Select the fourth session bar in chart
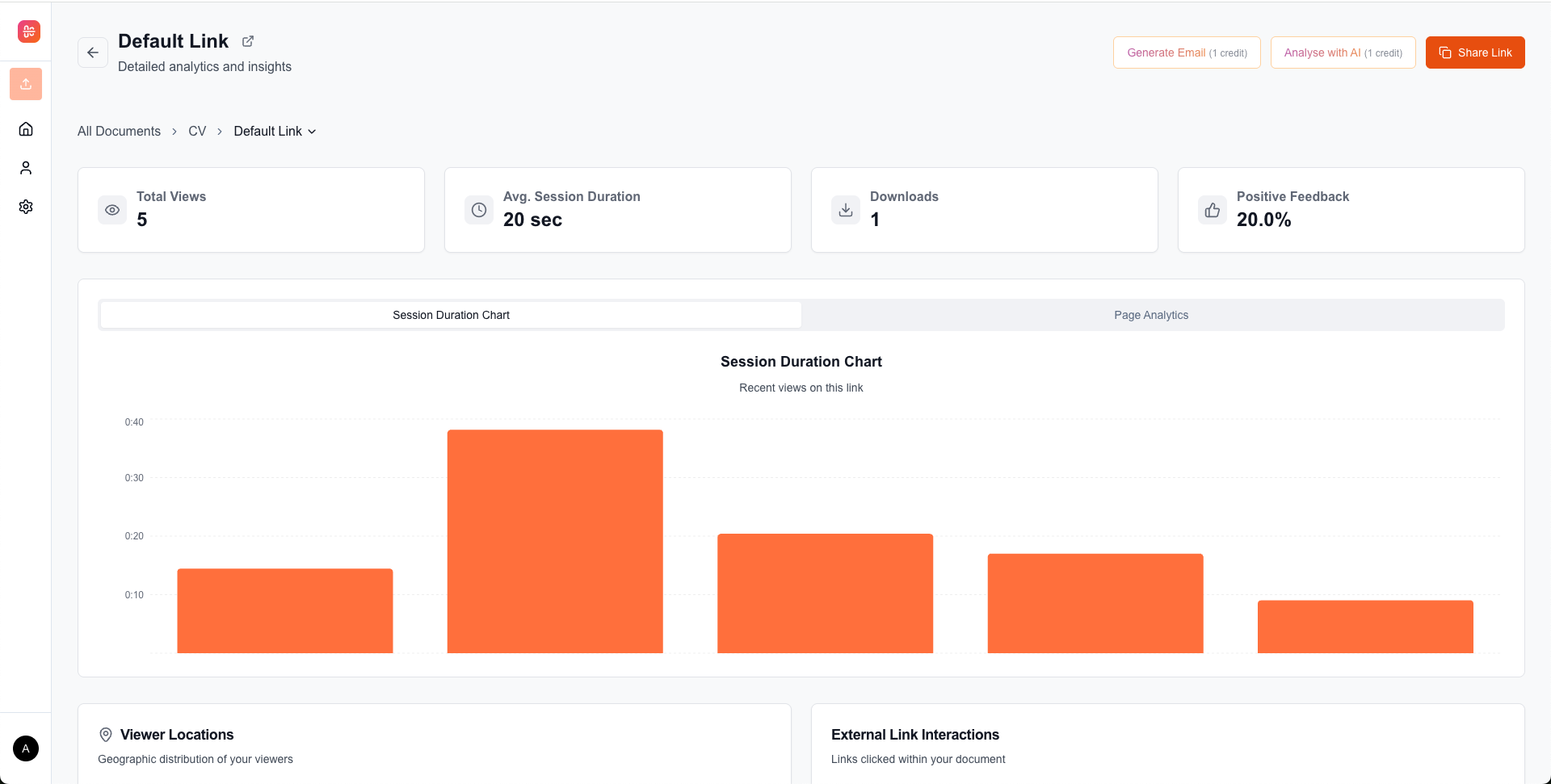Screen dimensions: 1551x784 [x=1095, y=603]
